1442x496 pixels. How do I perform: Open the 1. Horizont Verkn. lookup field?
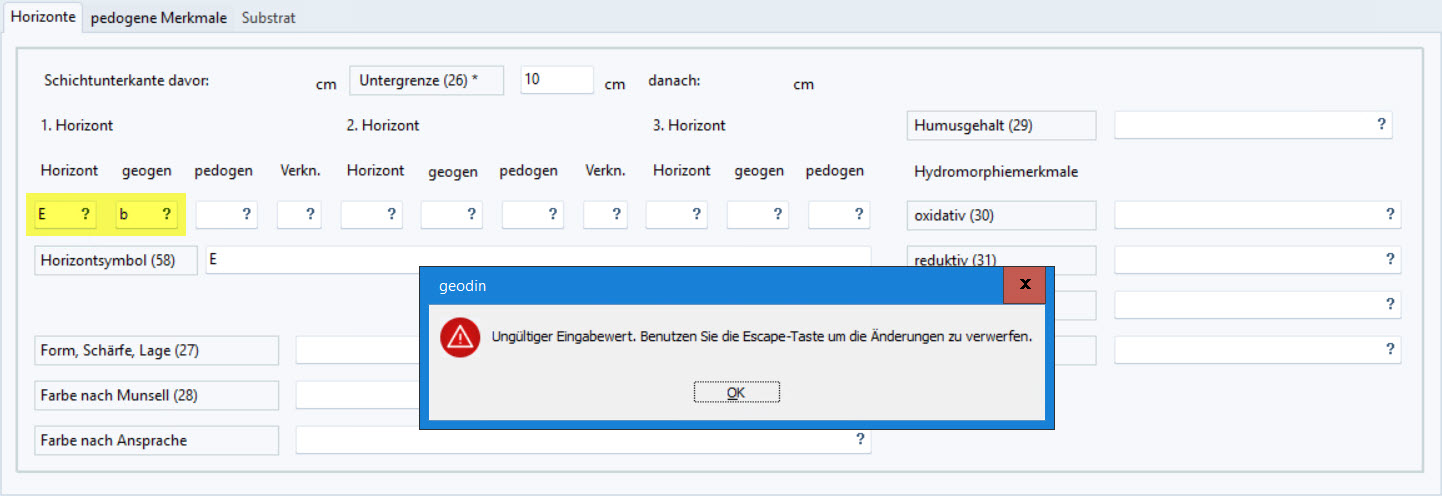click(x=299, y=214)
